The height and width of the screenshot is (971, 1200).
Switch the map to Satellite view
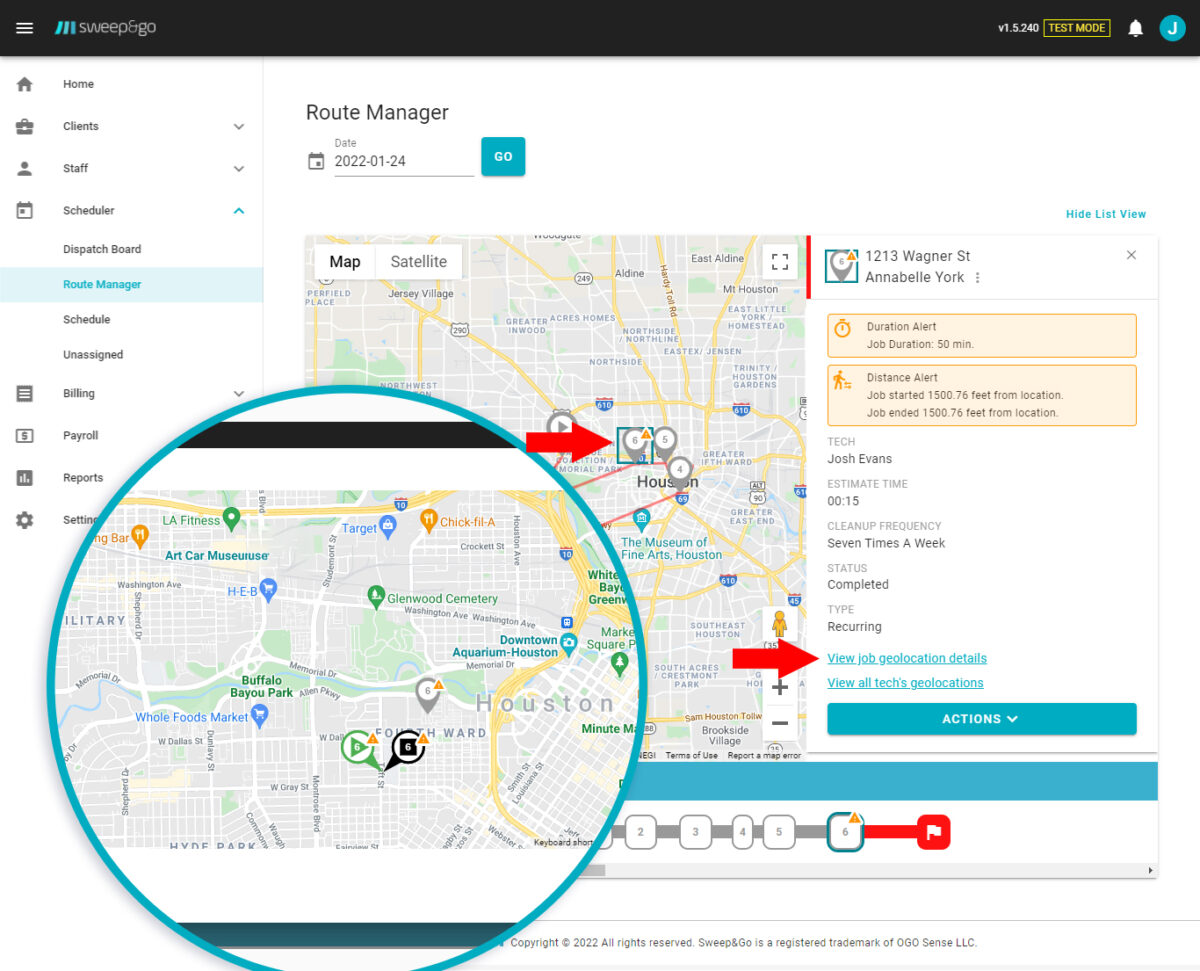tap(418, 261)
